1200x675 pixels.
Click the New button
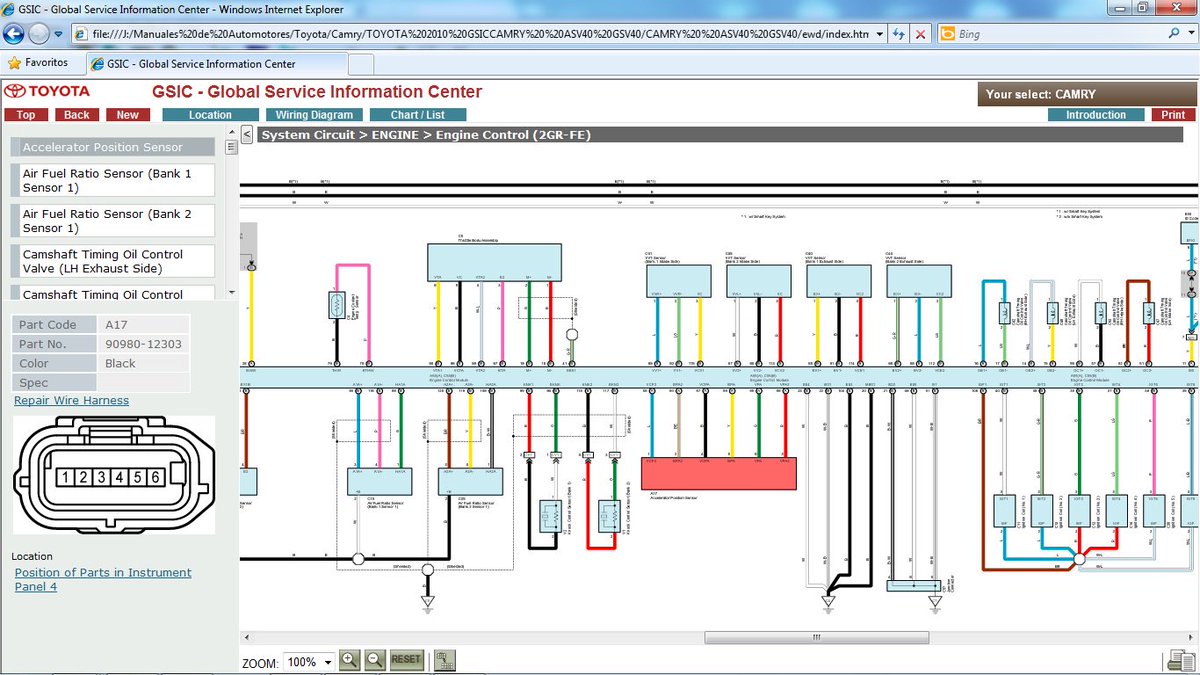(128, 115)
